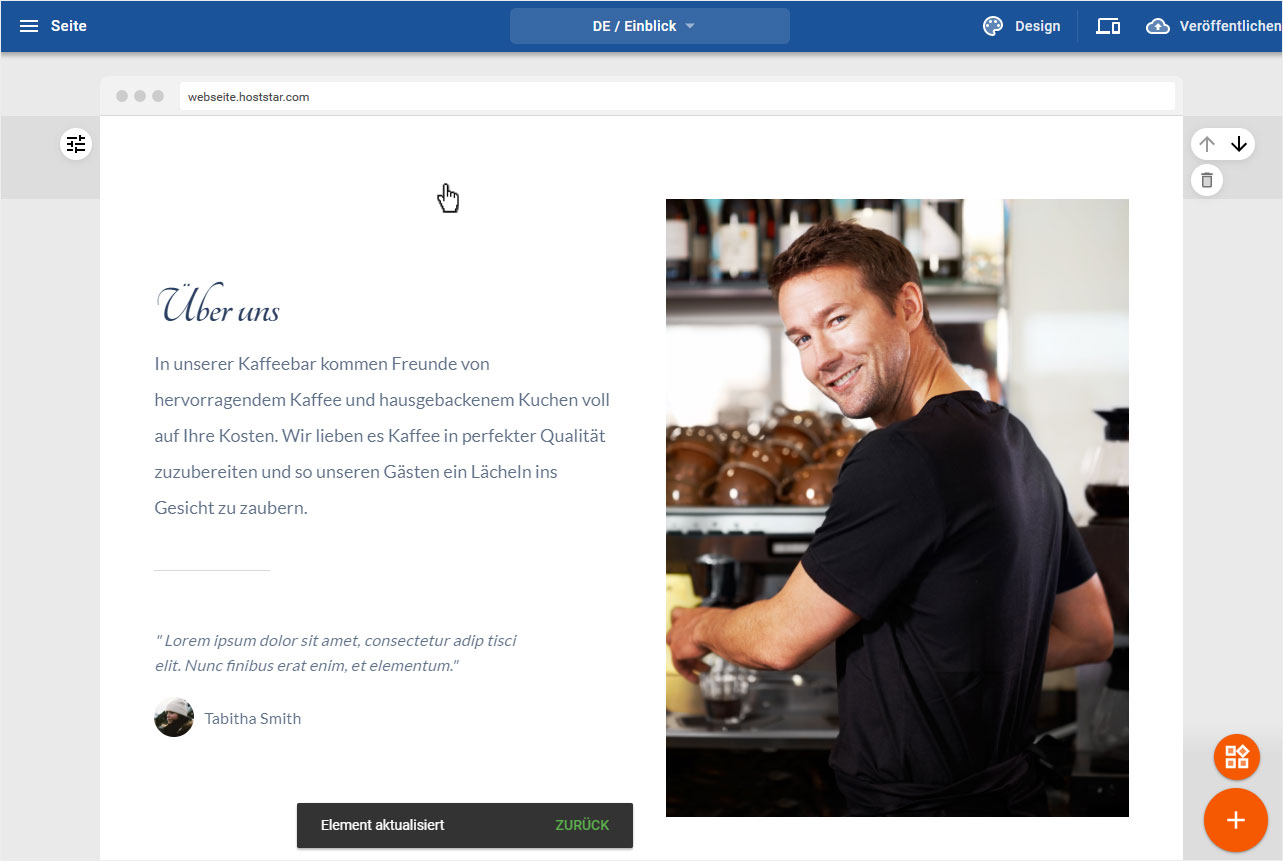This screenshot has width=1283, height=861.
Task: Open the Design label in top bar
Action: (x=1037, y=26)
